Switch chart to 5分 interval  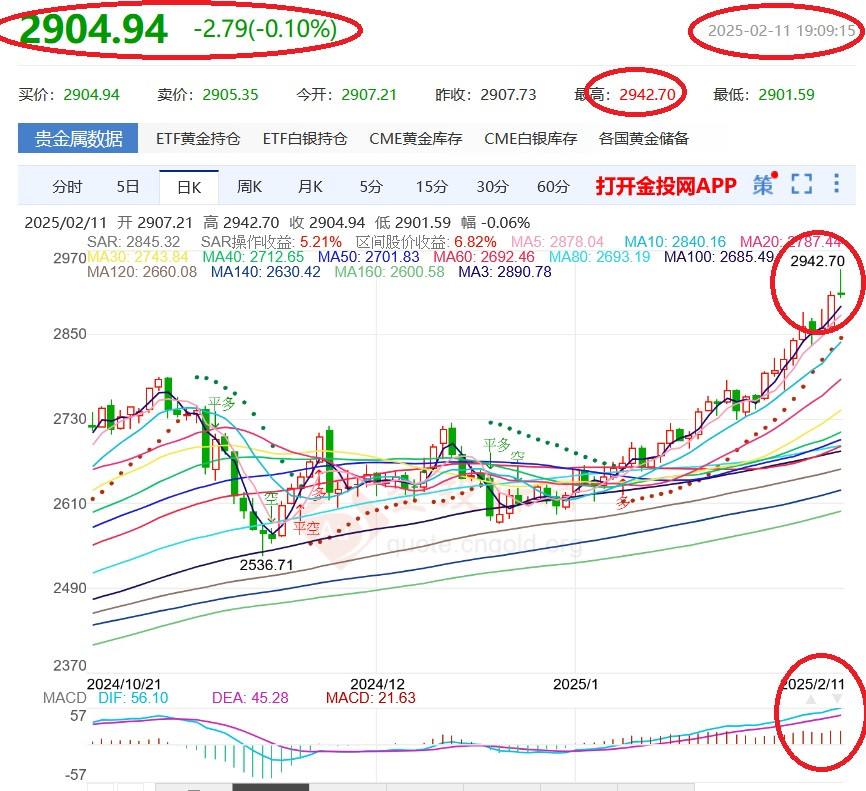point(371,187)
